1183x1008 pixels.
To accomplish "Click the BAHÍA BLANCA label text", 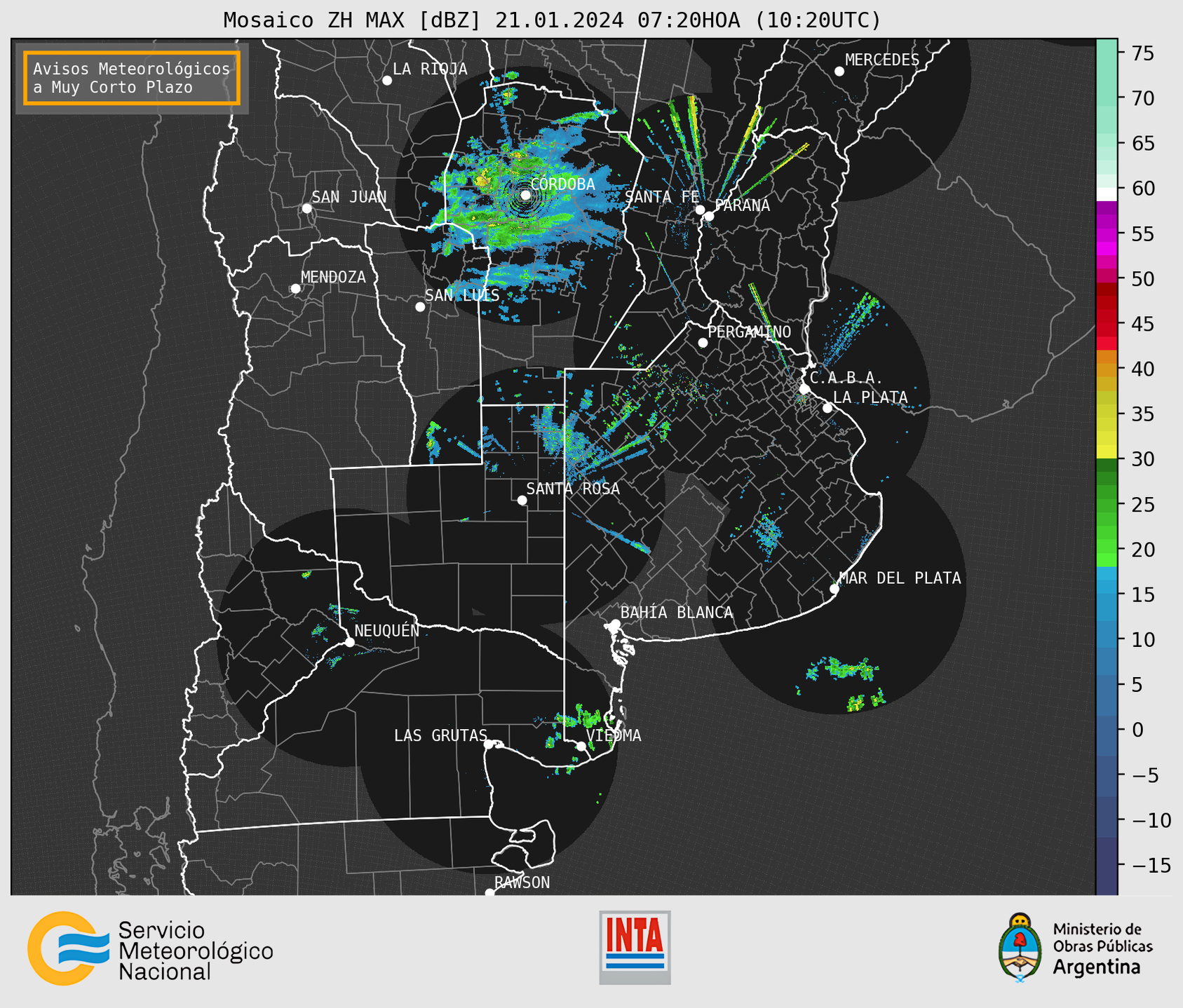I will [x=677, y=613].
